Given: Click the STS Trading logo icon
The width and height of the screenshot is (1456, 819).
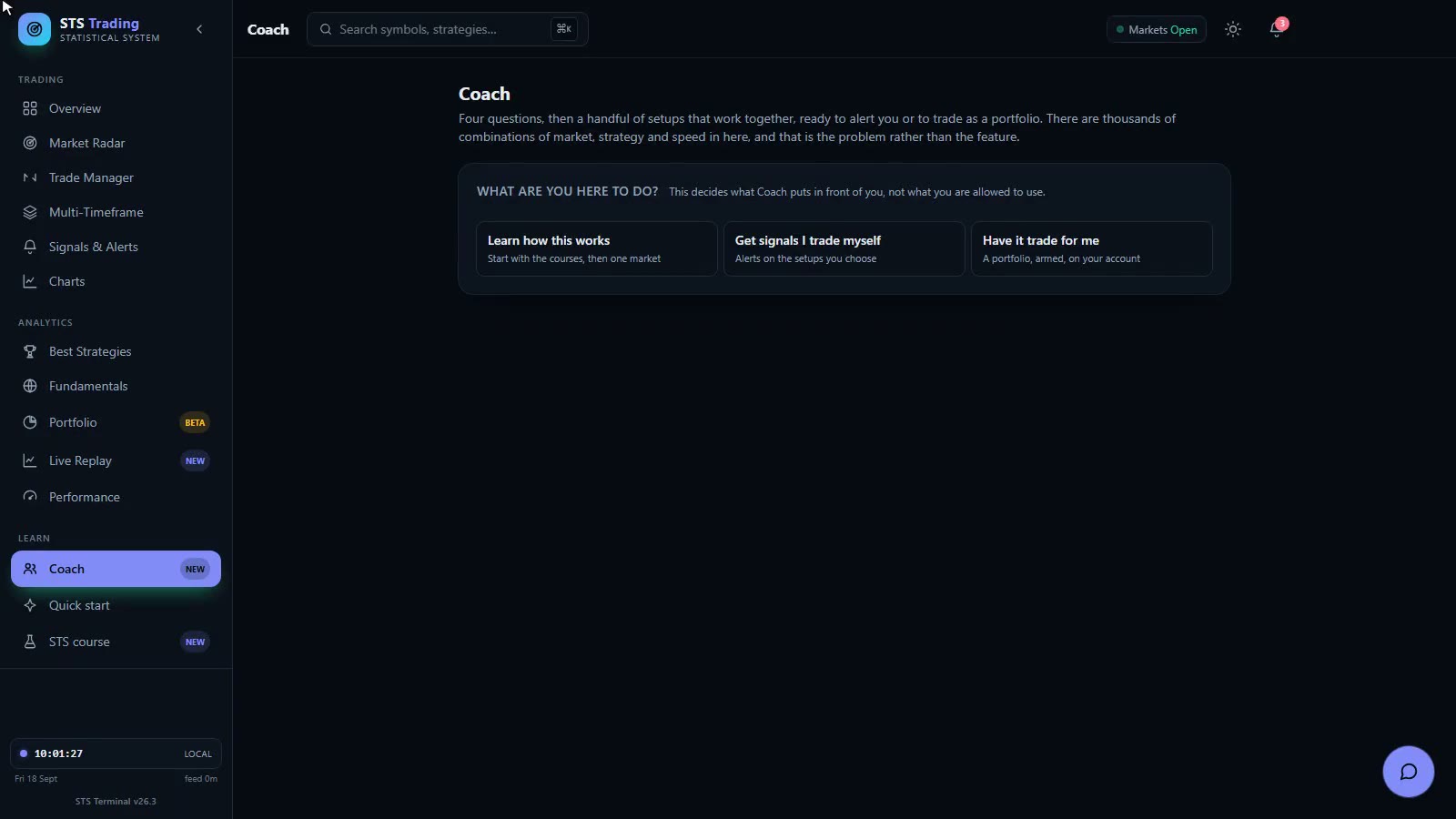Looking at the screenshot, I should click(x=35, y=29).
